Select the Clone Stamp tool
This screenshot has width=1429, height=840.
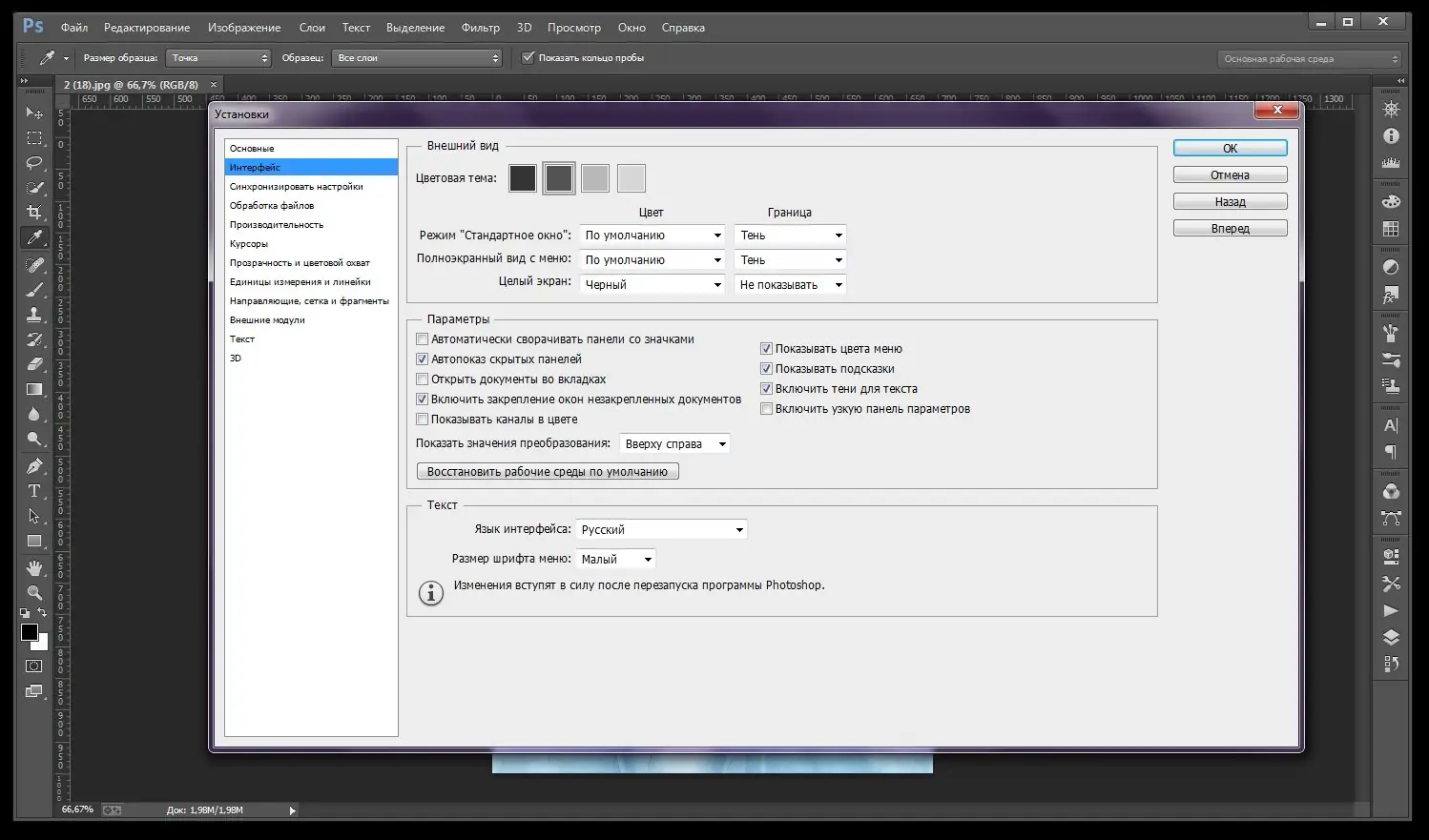pyautogui.click(x=34, y=314)
